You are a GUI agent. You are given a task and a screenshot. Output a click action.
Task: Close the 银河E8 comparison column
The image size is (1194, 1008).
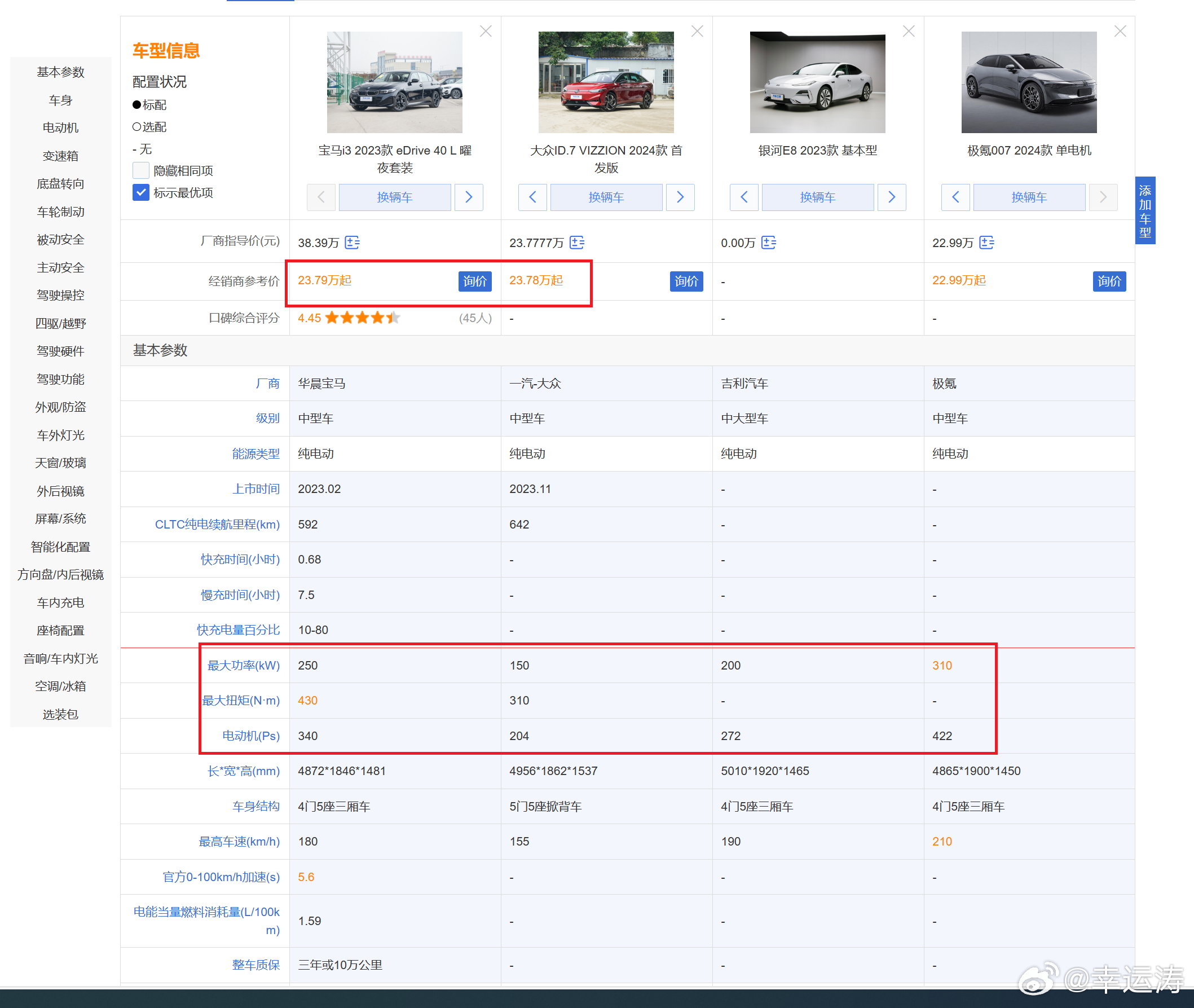(x=909, y=32)
